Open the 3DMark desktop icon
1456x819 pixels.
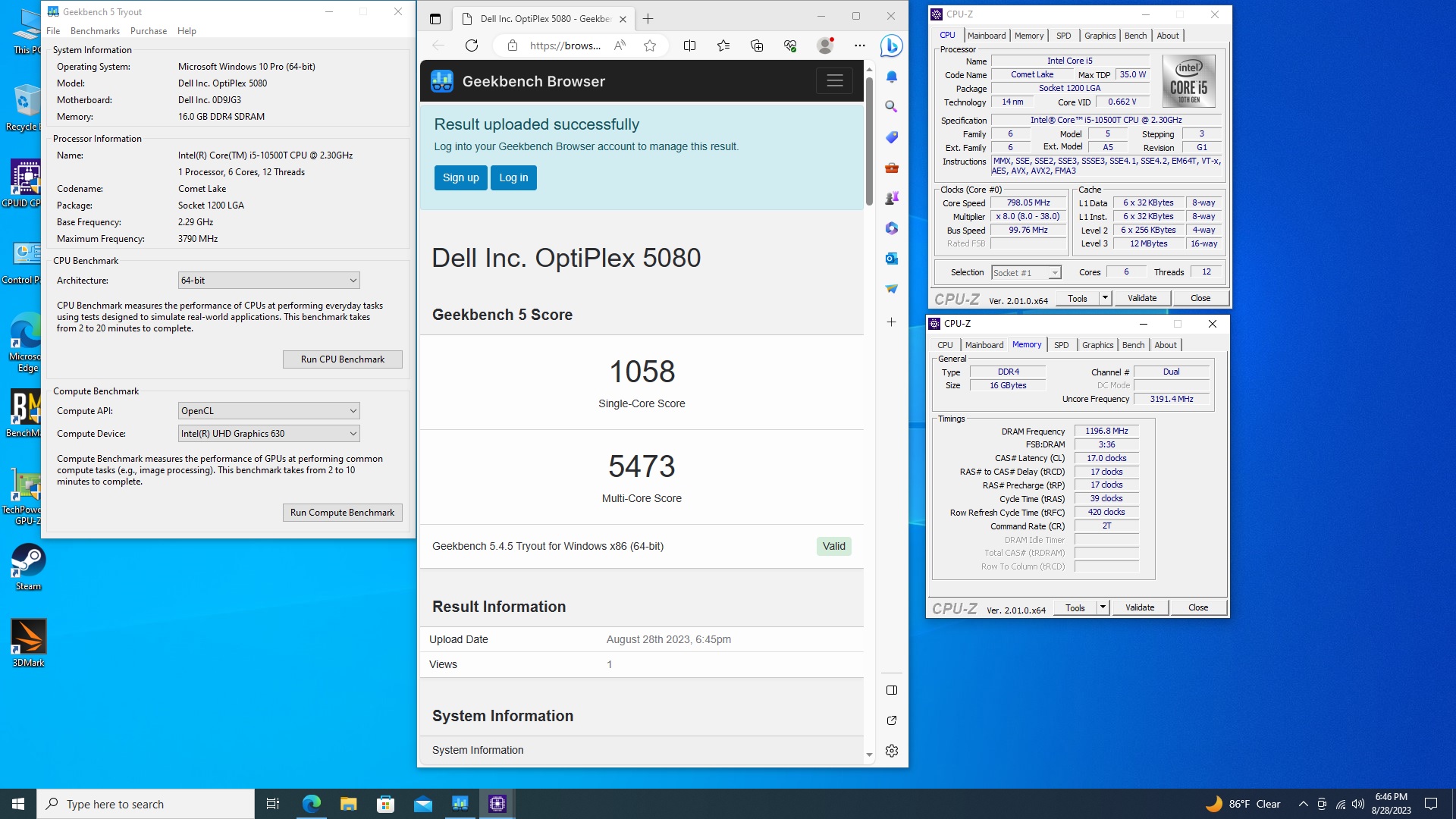click(28, 643)
